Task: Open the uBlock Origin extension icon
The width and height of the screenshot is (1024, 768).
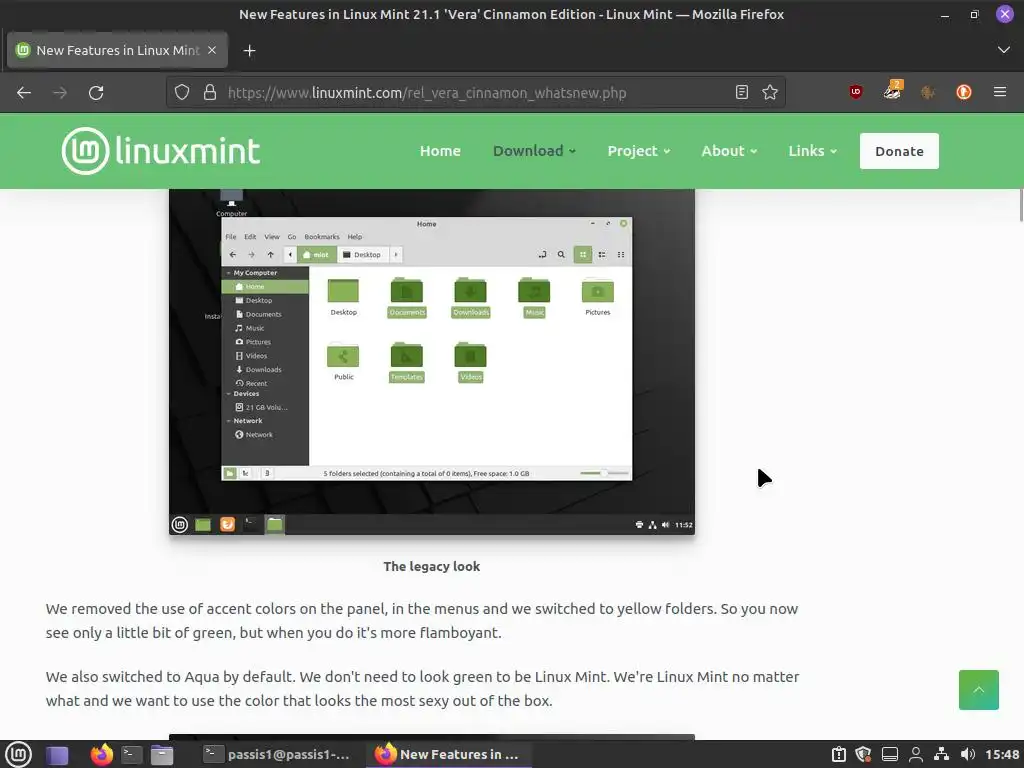Action: (x=856, y=92)
